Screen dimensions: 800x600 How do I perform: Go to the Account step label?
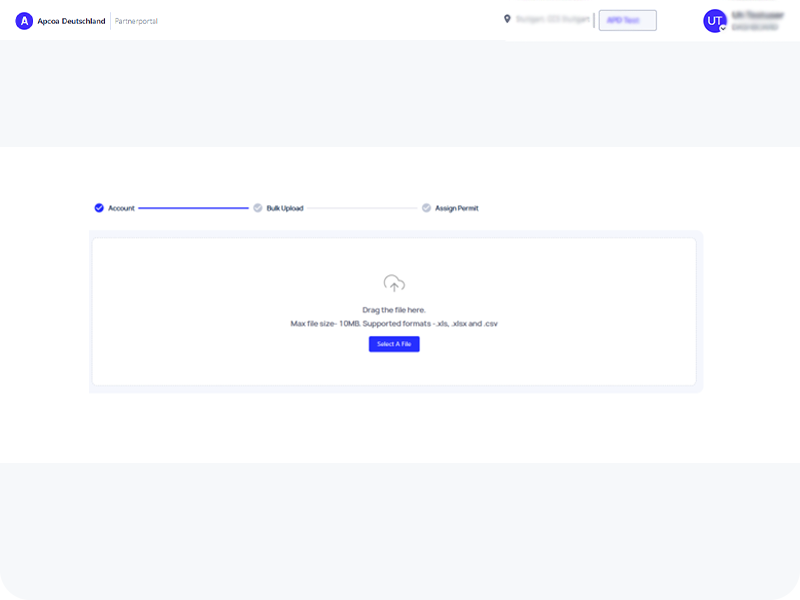pos(121,208)
